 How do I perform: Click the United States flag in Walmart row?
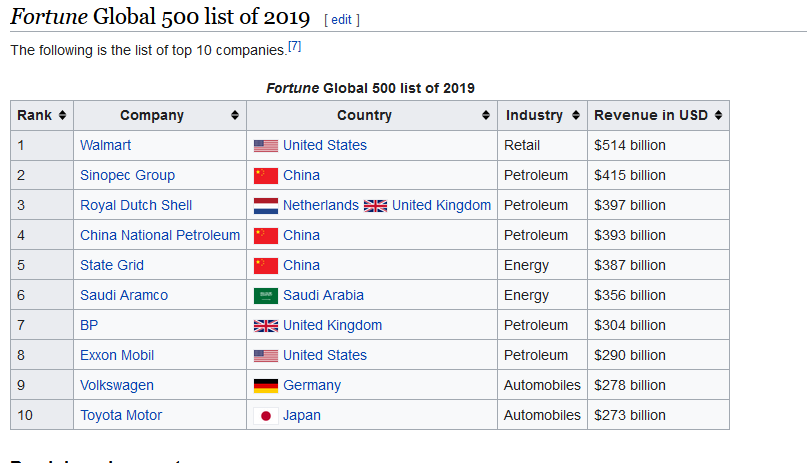pos(266,146)
